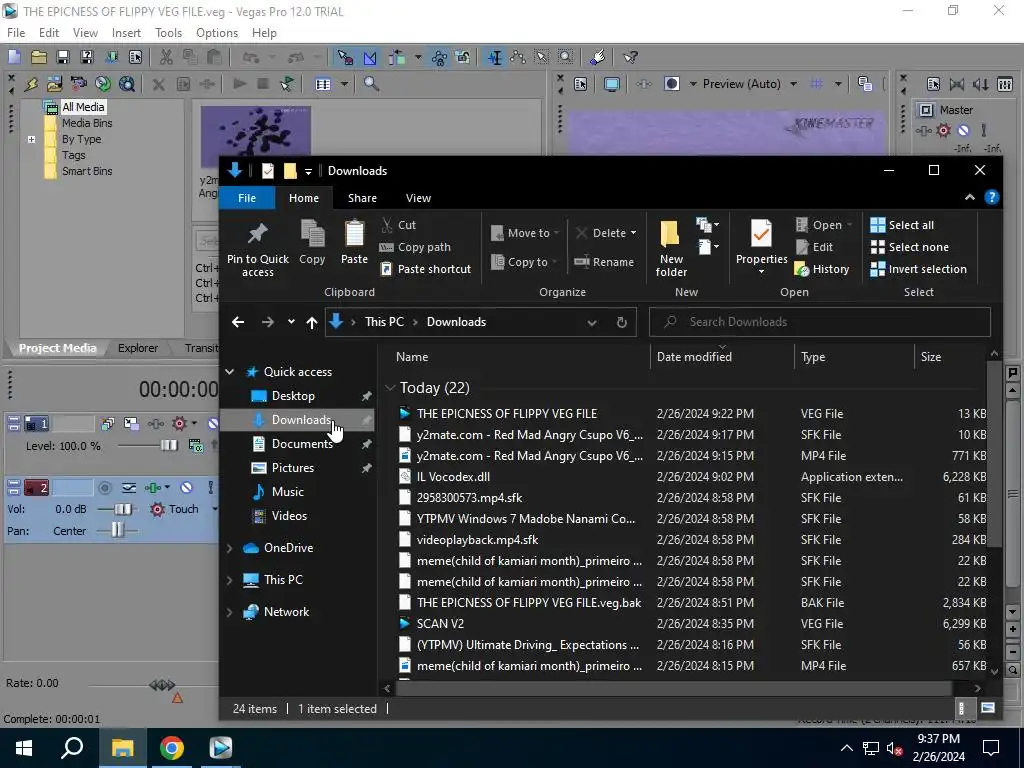
Task: Toggle Auto Ripple icon in Vegas toolbar
Action: point(397,57)
